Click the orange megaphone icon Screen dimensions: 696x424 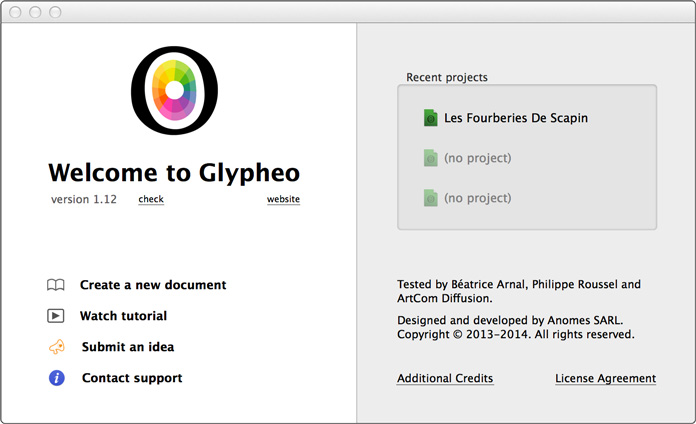coord(57,347)
